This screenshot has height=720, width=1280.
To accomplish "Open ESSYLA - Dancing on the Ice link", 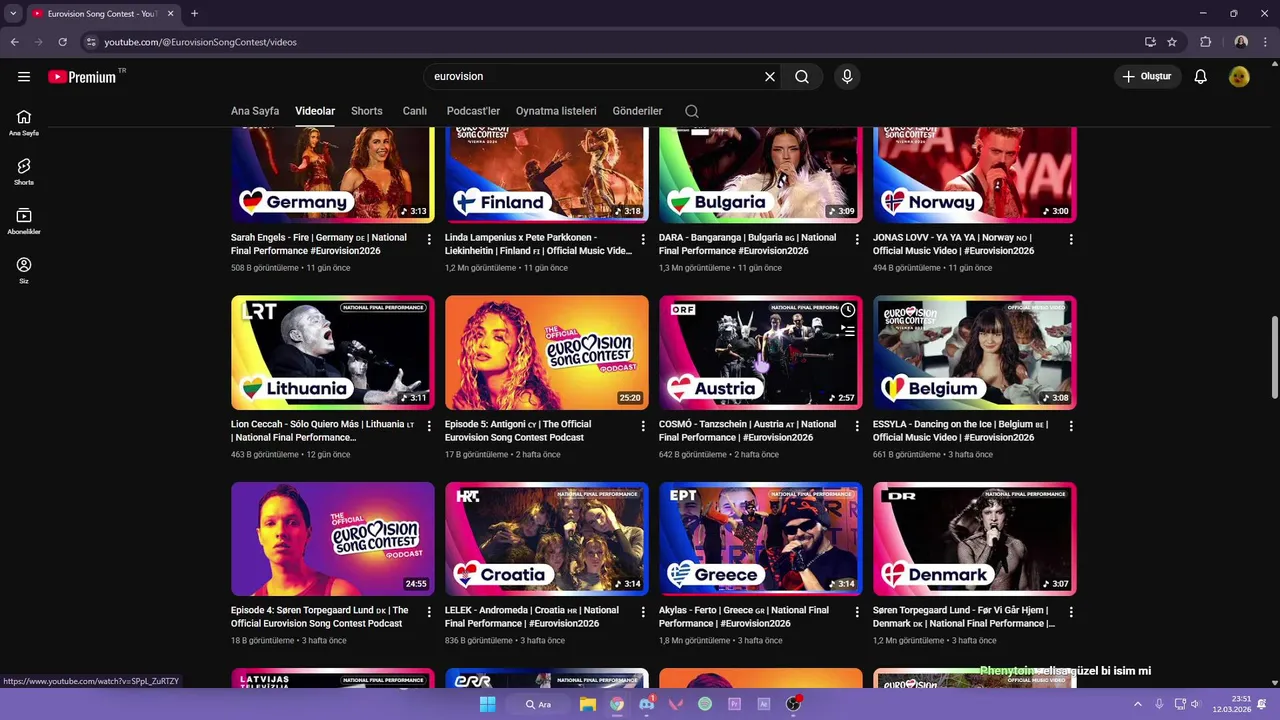I will click(x=961, y=431).
